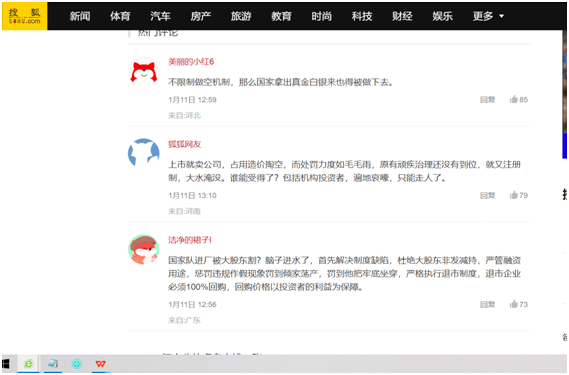Click the timestamp 1月11日 13:10
This screenshot has width=569, height=375.
(192, 195)
